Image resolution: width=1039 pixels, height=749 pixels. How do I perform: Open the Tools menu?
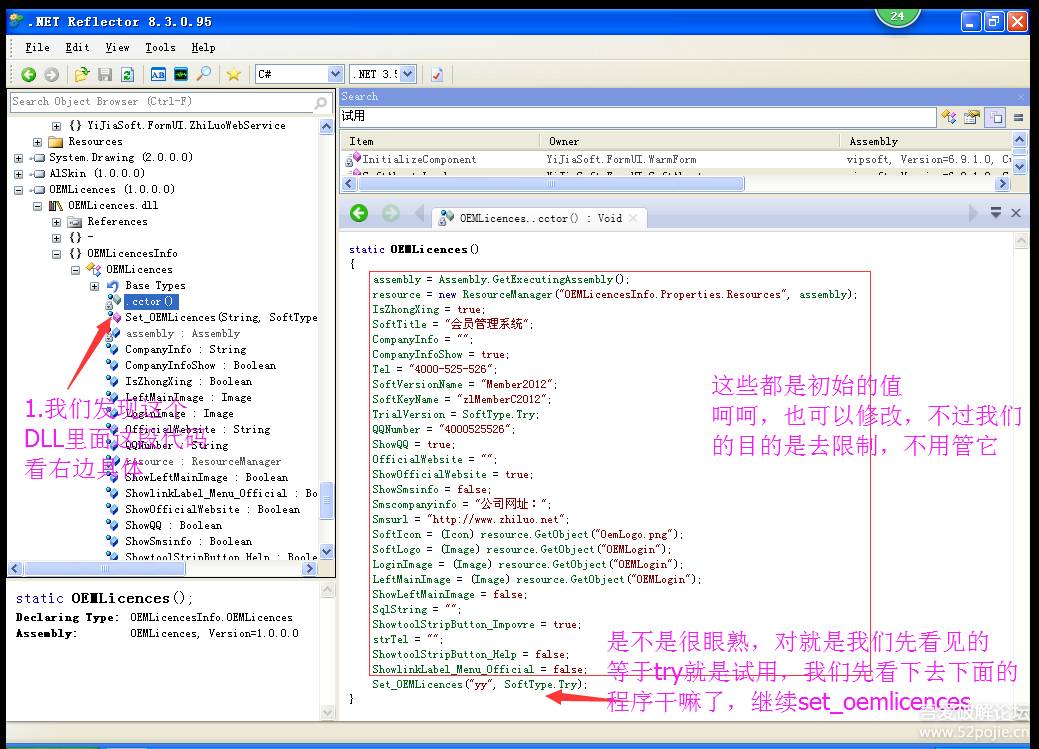(160, 47)
